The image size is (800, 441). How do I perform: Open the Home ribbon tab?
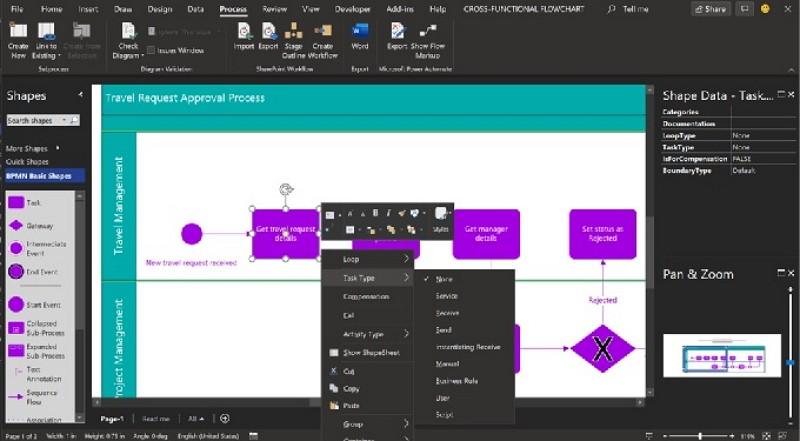click(x=52, y=9)
